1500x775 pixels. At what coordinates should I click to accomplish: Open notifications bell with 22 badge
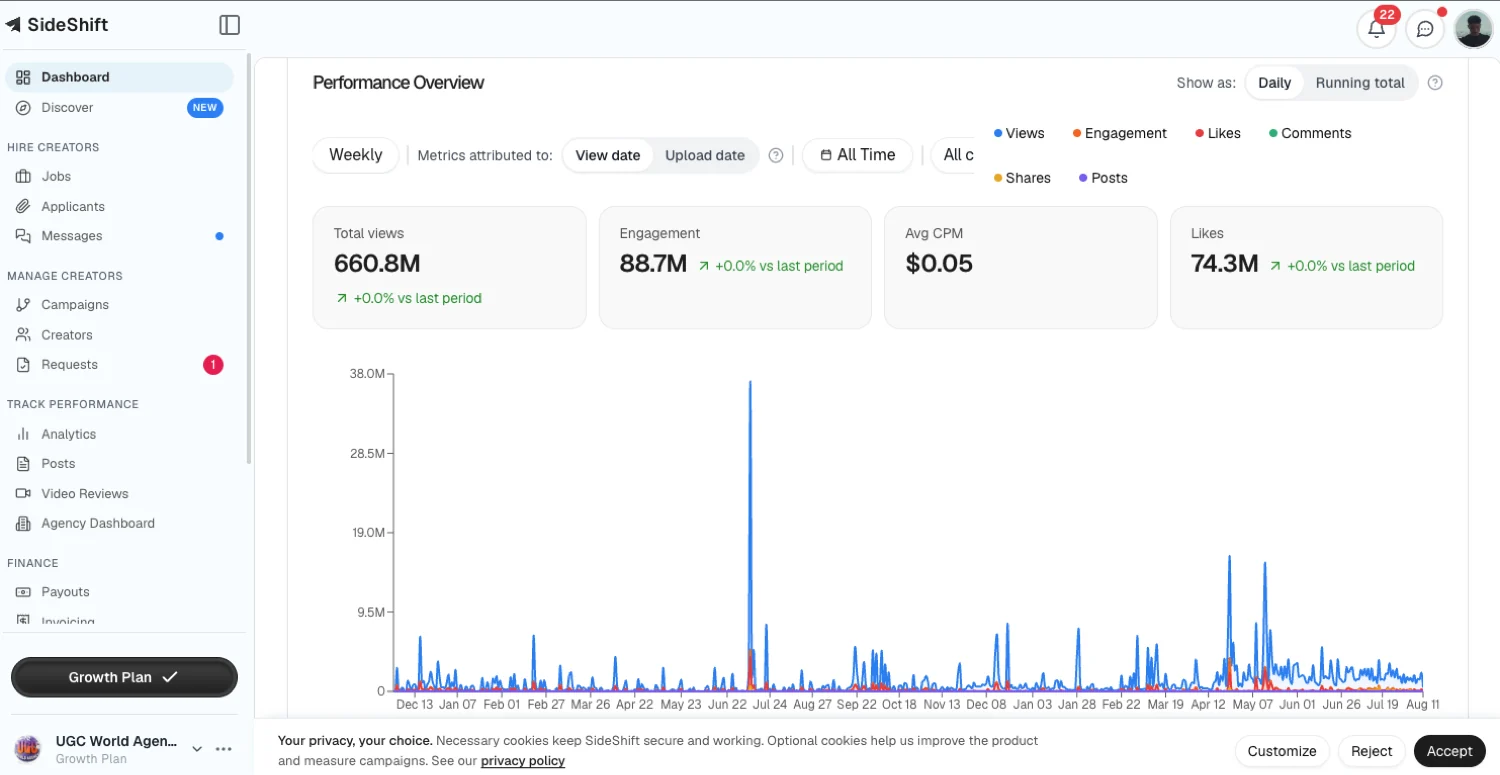[x=1376, y=29]
